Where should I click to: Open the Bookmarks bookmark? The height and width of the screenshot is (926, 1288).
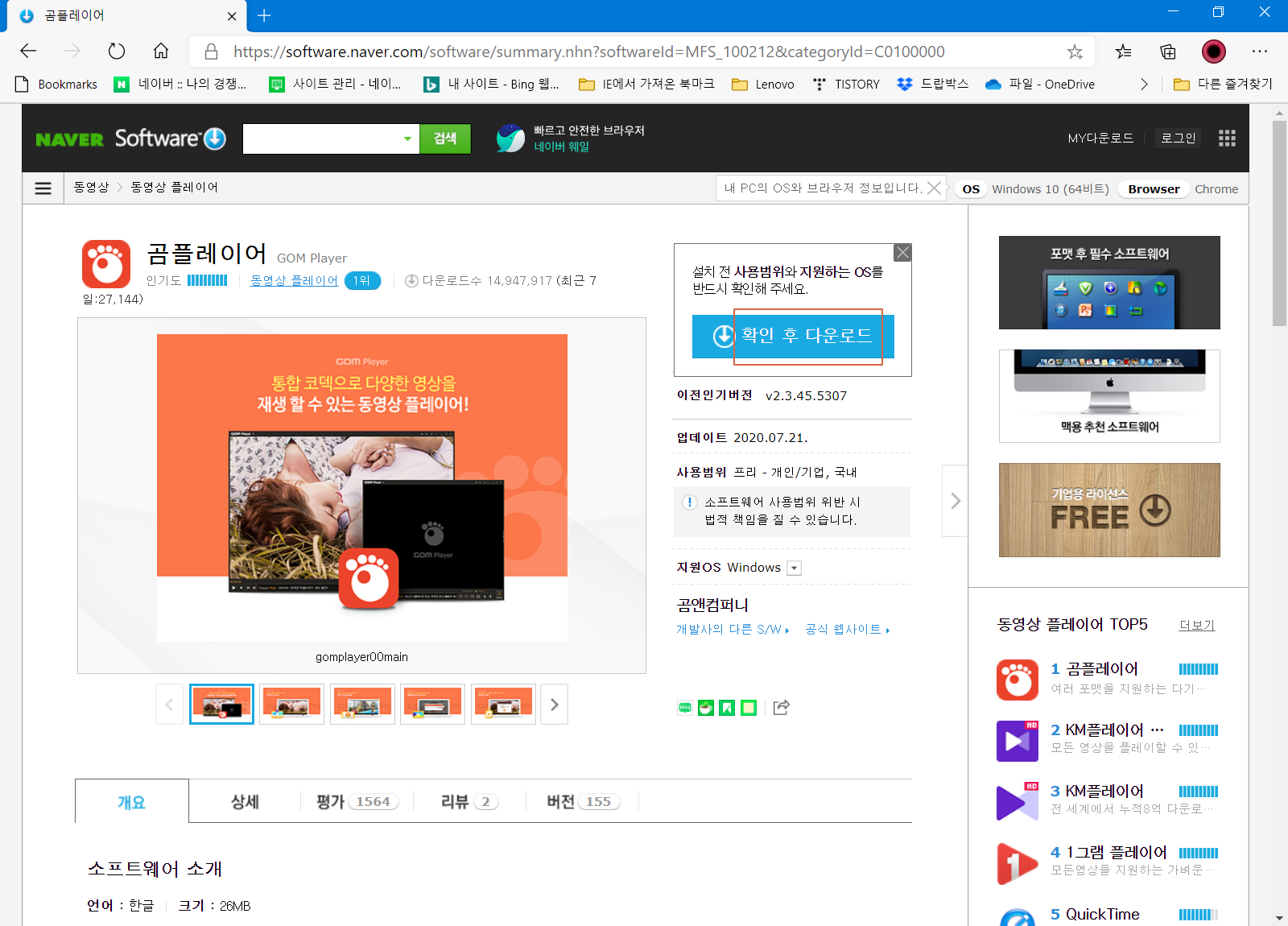tap(56, 84)
